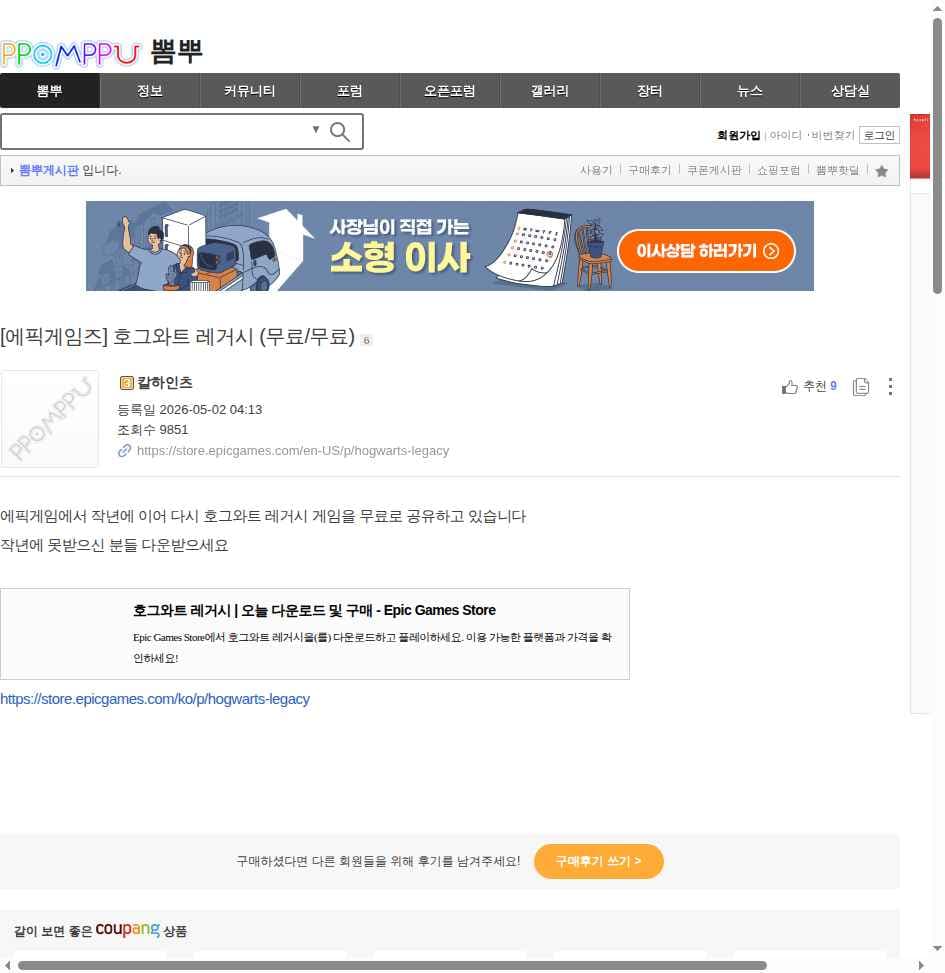Click the author level badge icon
This screenshot has height=973, width=945.
point(127,383)
